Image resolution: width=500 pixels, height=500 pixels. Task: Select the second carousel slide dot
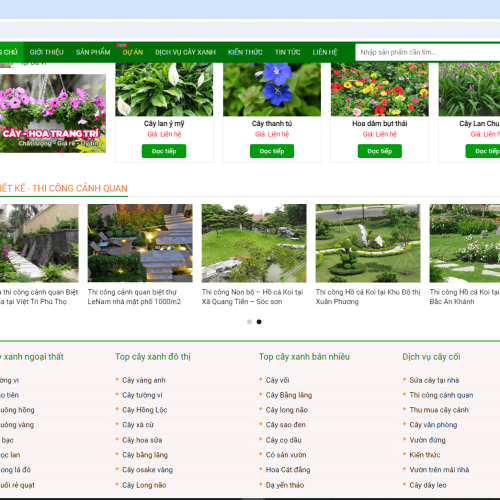[259, 322]
